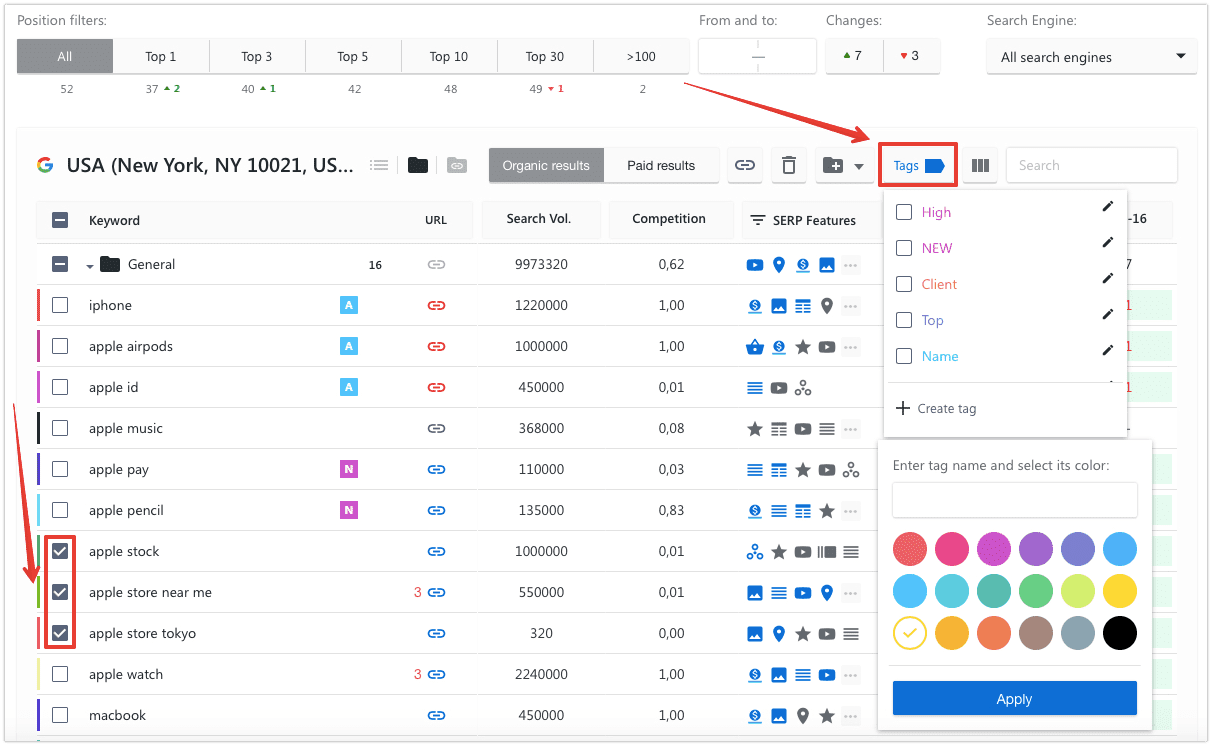
Task: Check the NEW tag checkbox
Action: tap(904, 248)
